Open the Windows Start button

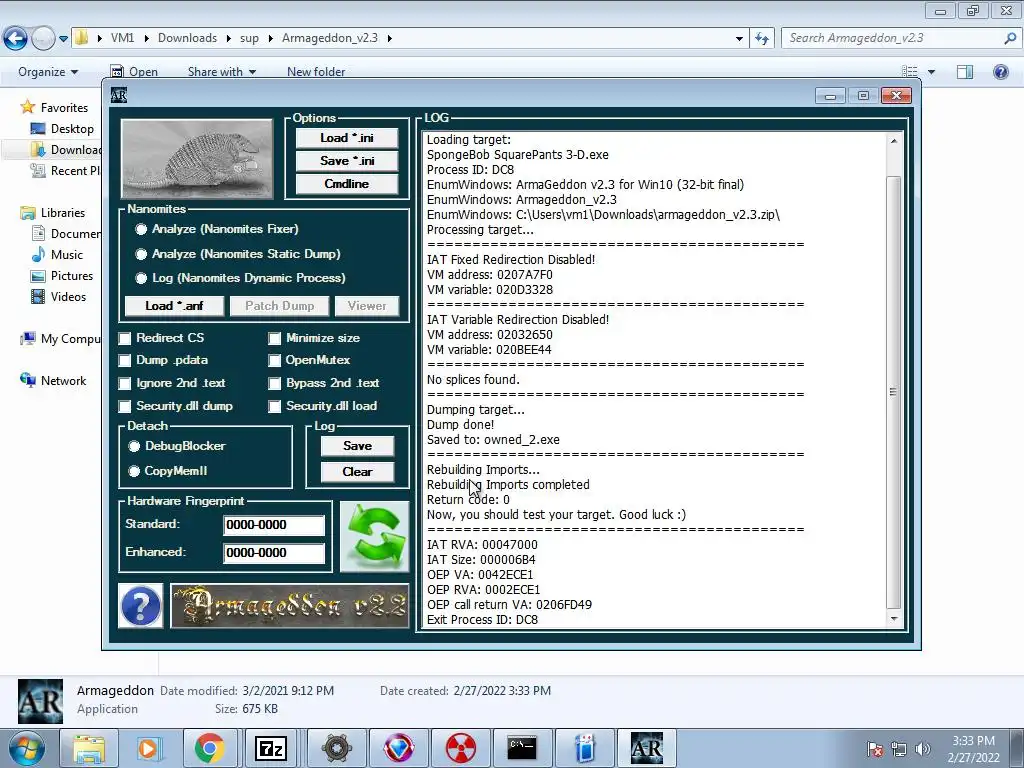26,748
